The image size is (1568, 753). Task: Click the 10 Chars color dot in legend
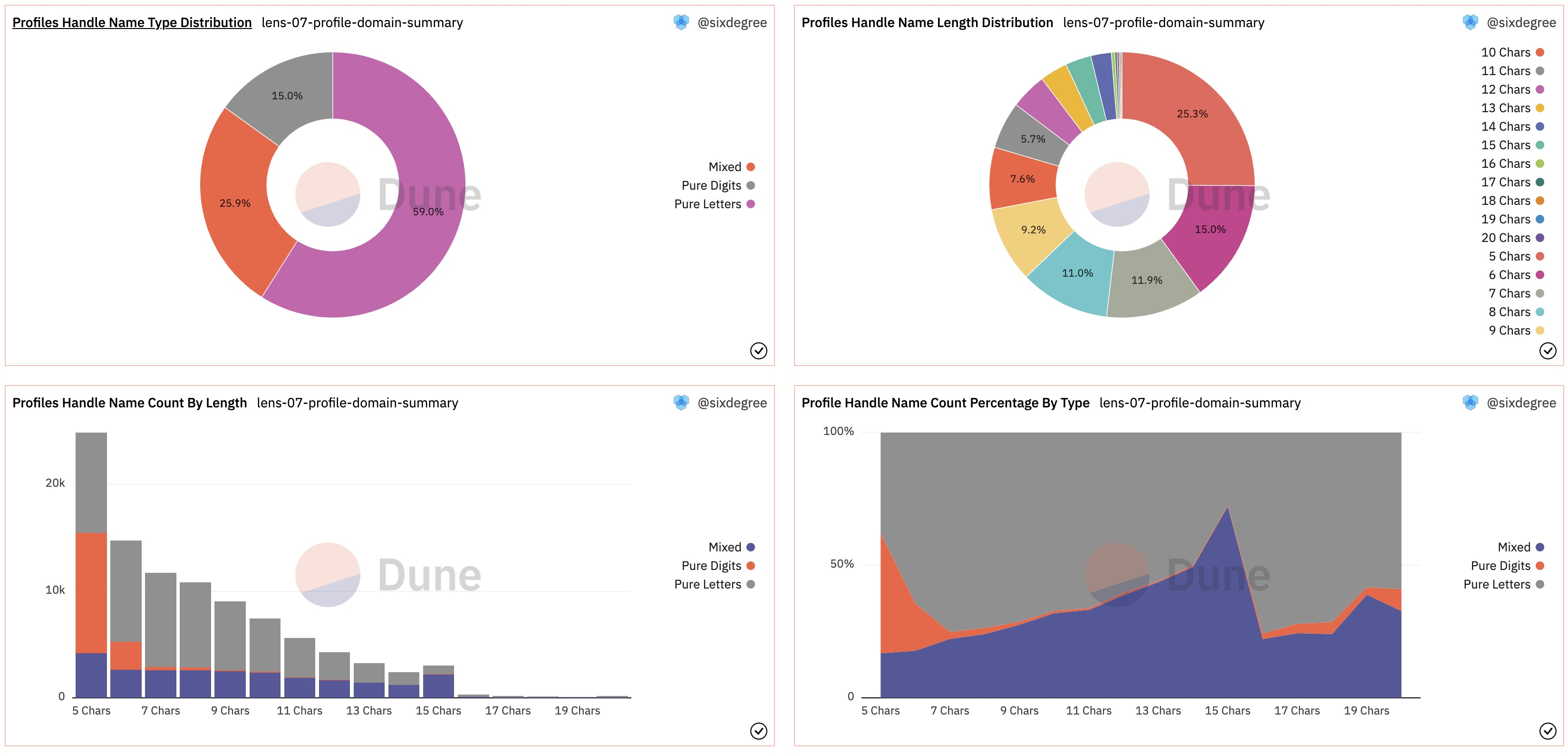tap(1540, 52)
